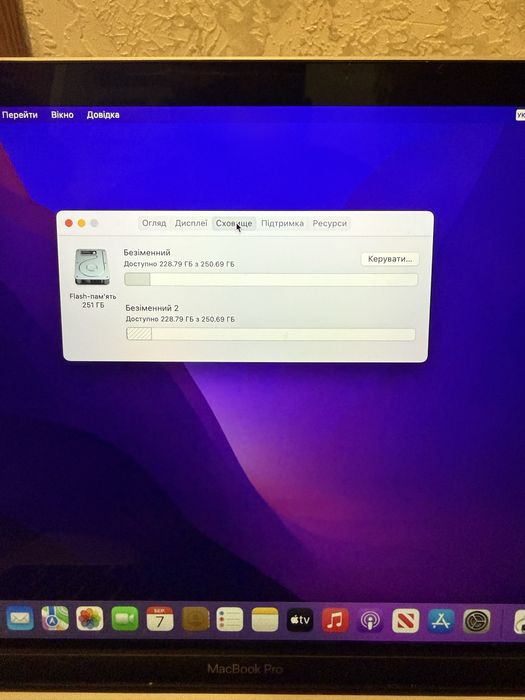Click the Flash-пам'ять 251 ГБ label

pos(93,300)
